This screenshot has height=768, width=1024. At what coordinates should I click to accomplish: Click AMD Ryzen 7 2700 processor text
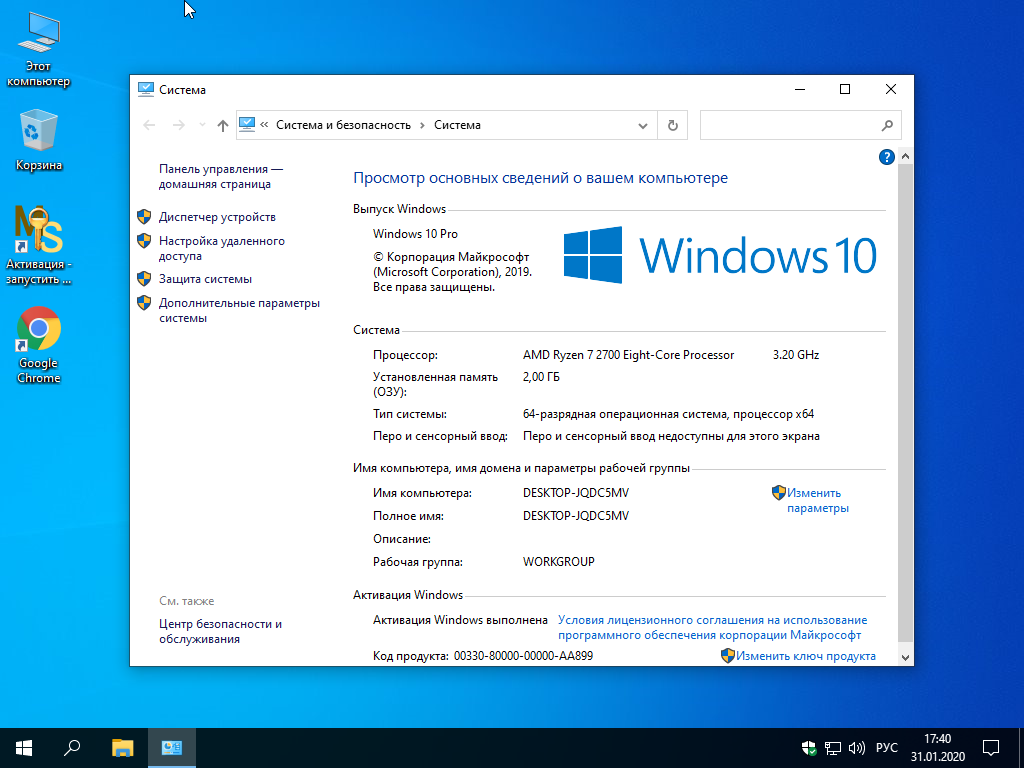coord(628,355)
